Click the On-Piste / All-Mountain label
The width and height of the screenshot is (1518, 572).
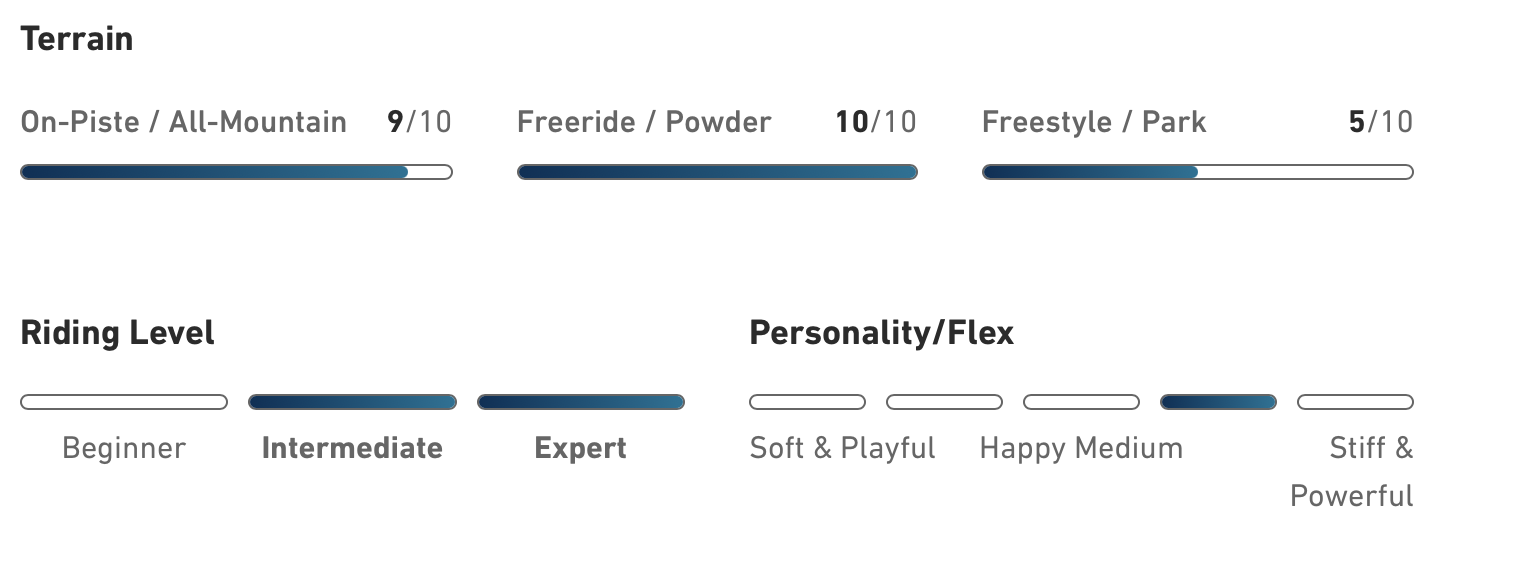[x=183, y=122]
